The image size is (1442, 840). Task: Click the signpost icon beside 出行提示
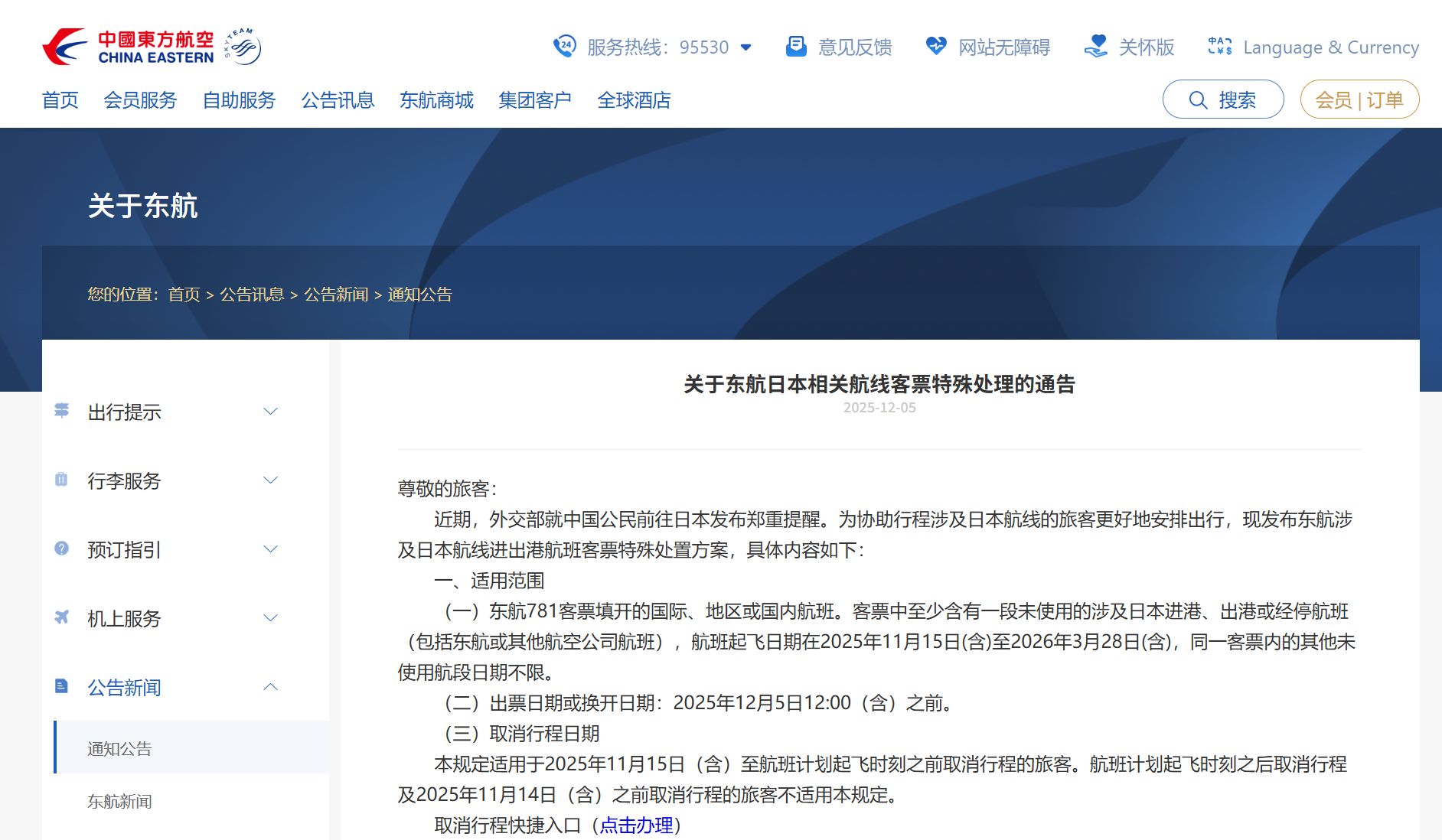point(62,411)
